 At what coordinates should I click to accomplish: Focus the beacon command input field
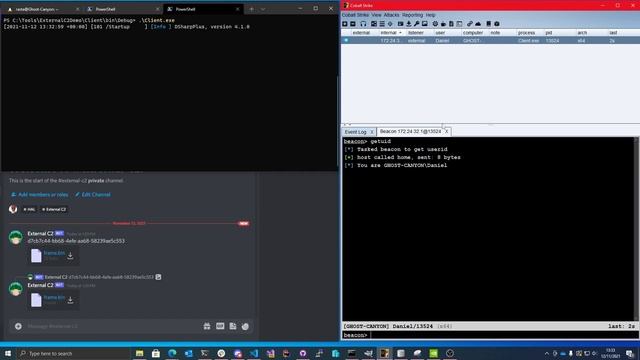tap(504, 335)
